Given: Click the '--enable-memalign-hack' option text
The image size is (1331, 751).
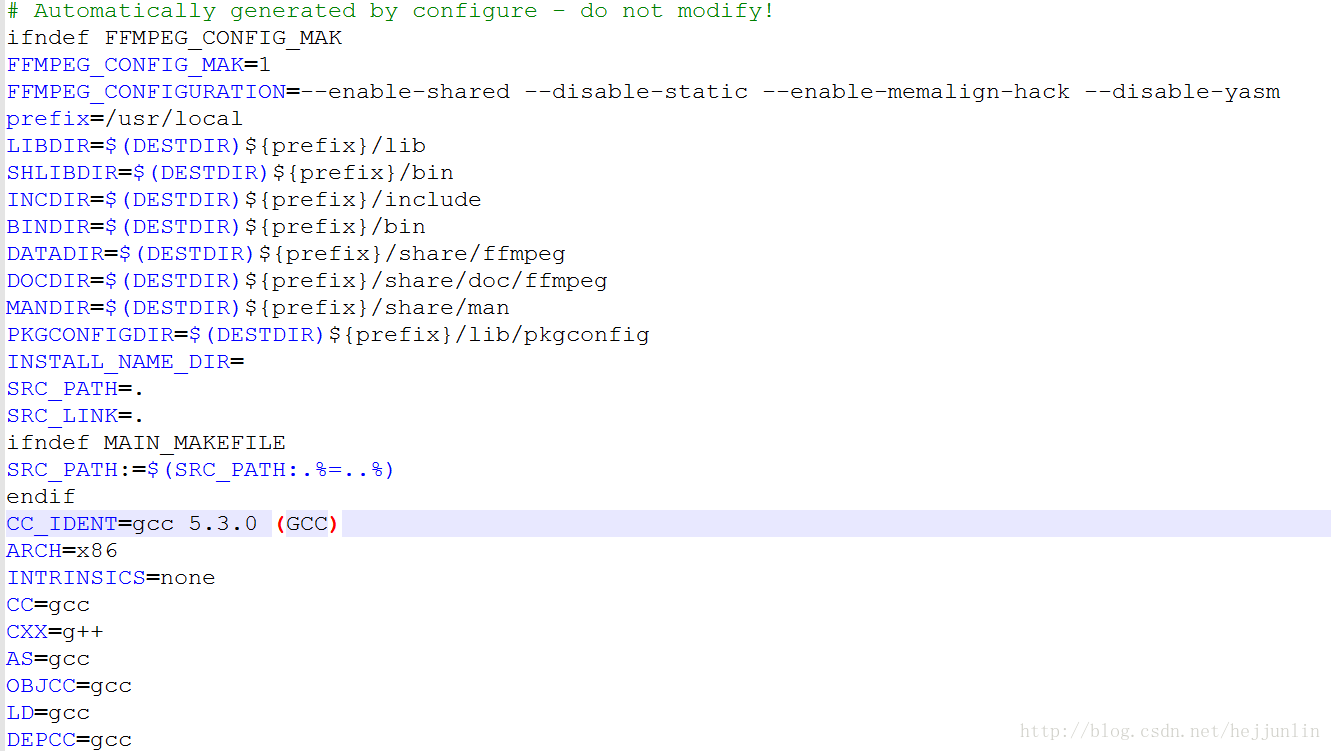Looking at the screenshot, I should point(916,92).
